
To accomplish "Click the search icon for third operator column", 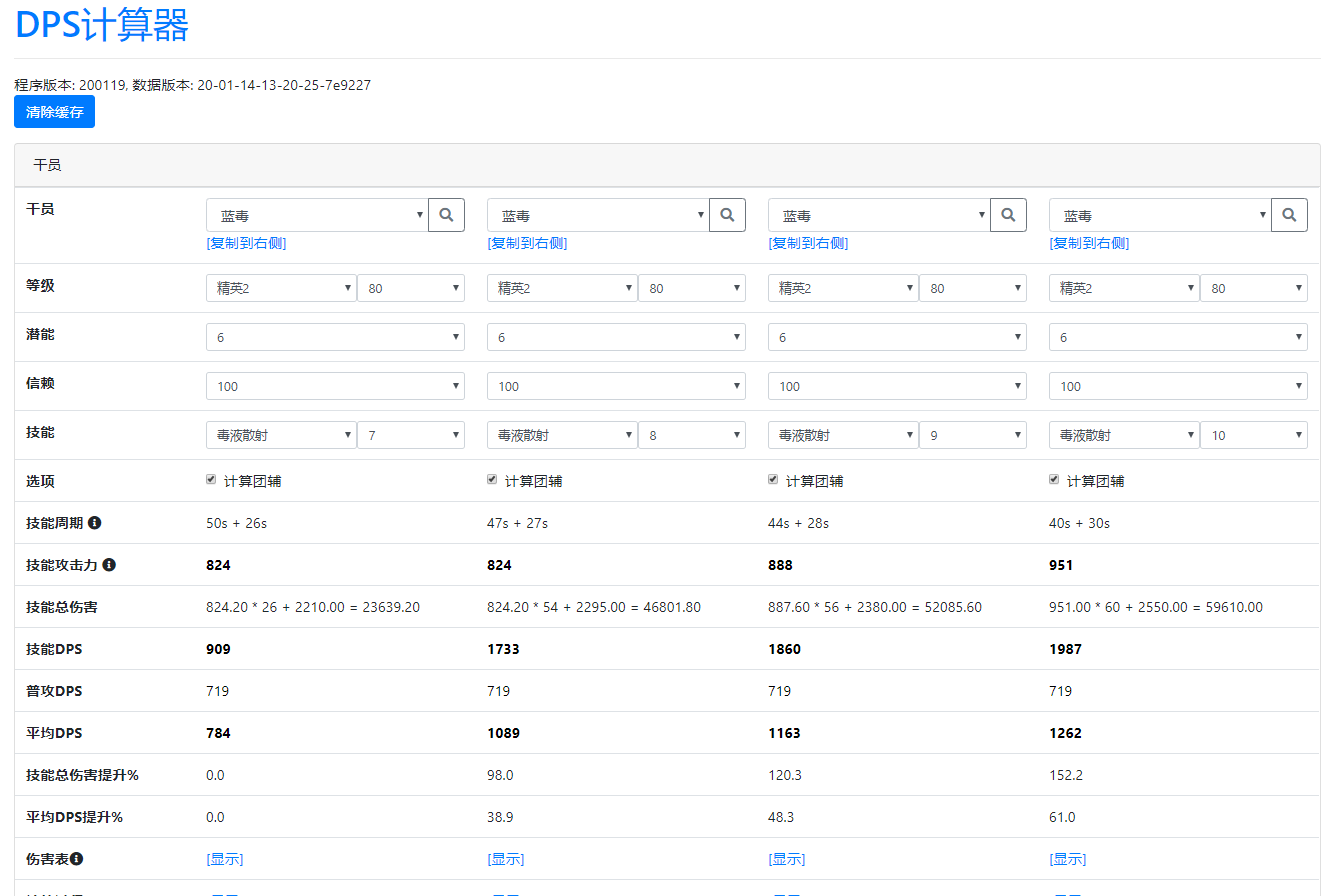I will (1008, 215).
